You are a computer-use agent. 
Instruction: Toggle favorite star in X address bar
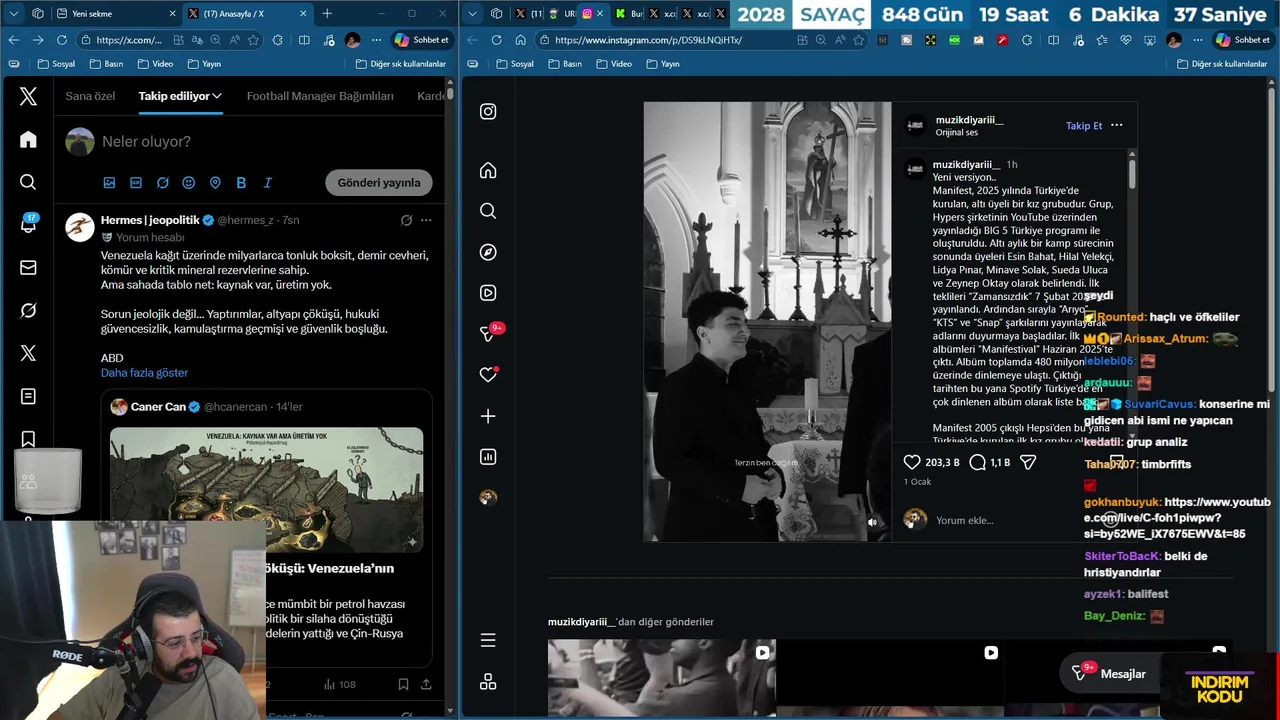[253, 40]
